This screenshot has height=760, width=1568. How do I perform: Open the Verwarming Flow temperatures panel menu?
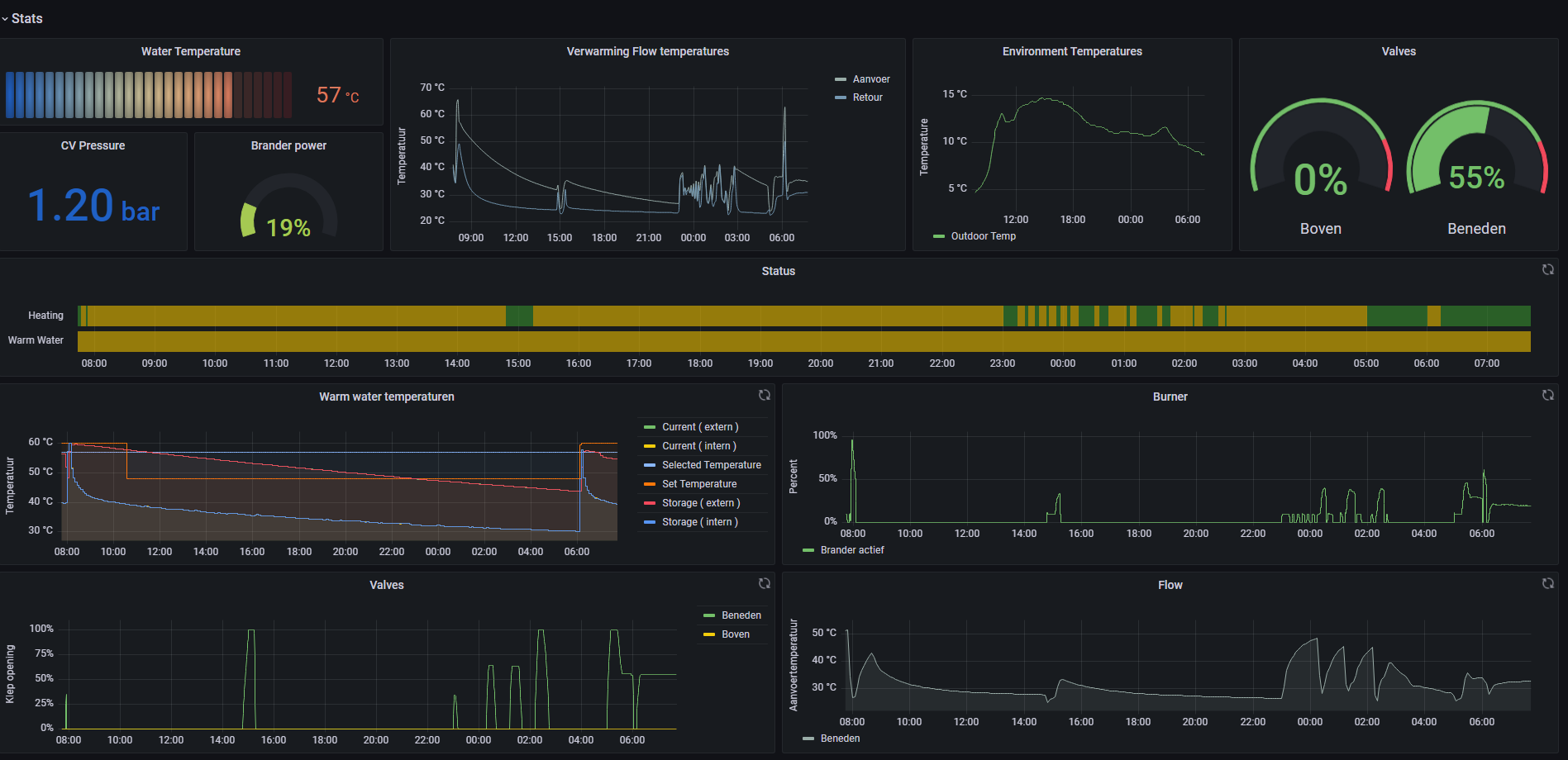(647, 51)
